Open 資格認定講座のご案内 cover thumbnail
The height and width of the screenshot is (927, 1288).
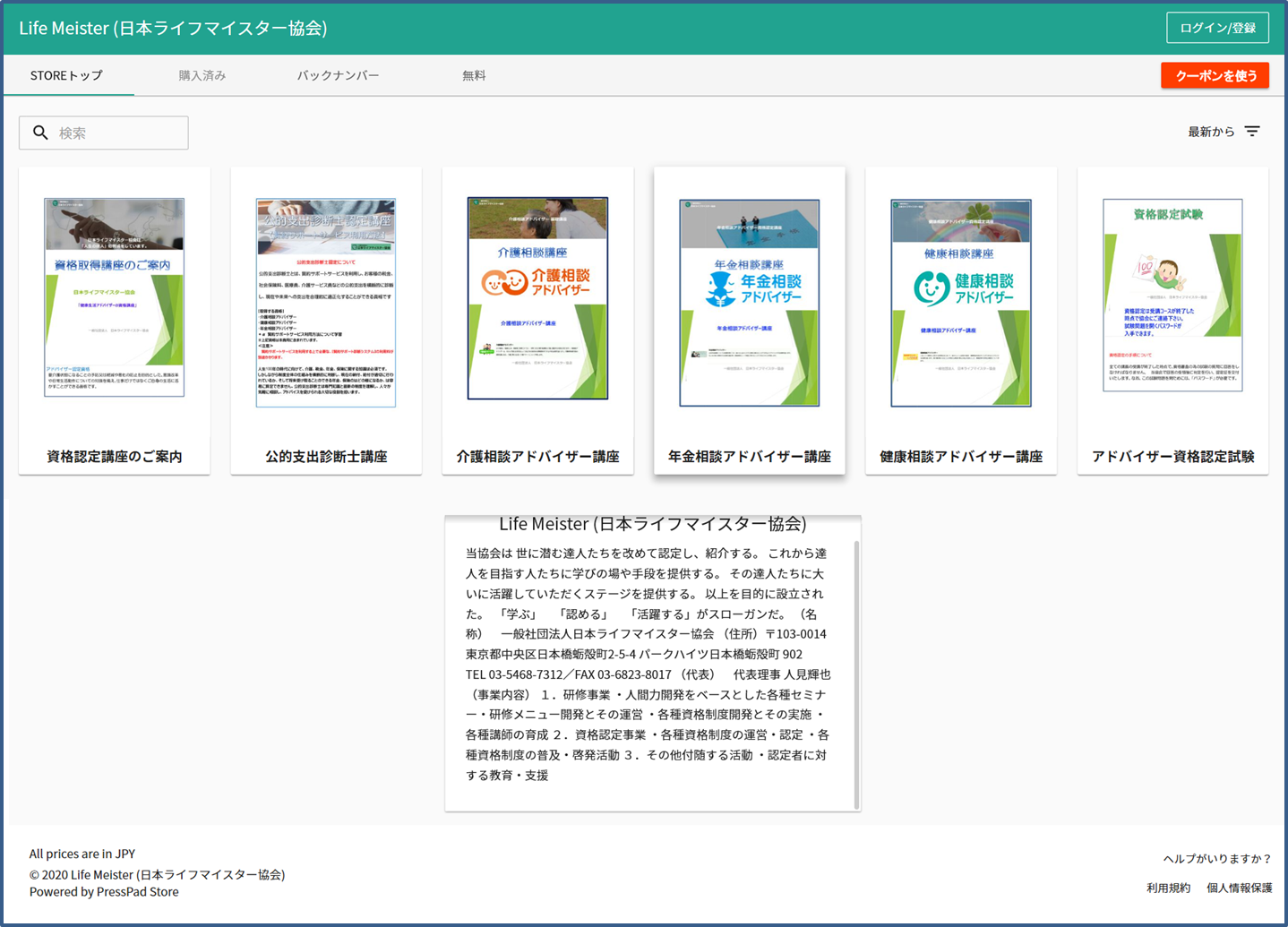[x=115, y=297]
